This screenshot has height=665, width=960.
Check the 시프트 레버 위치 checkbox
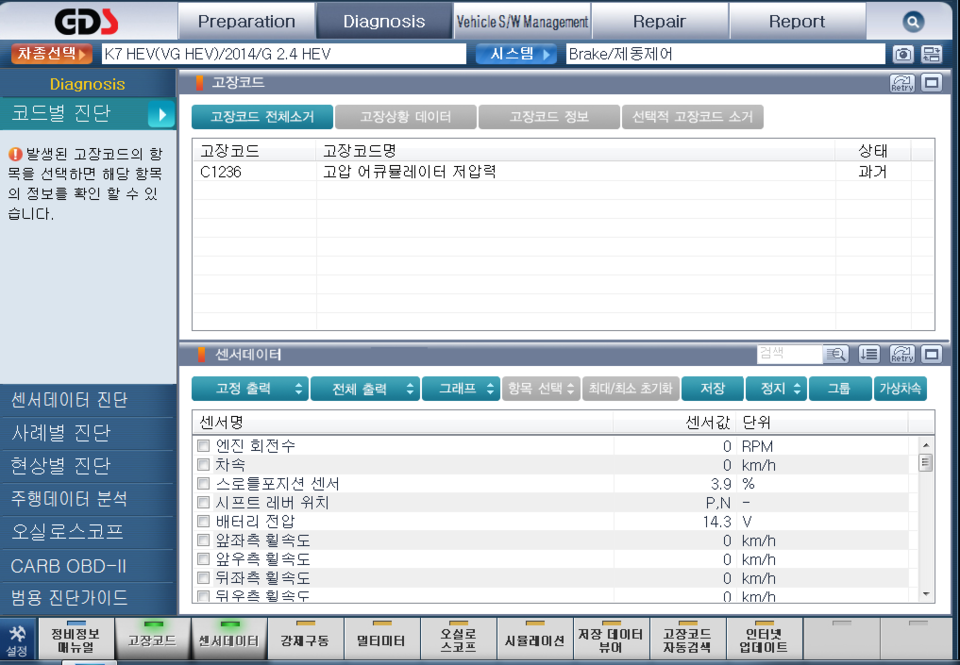click(203, 503)
